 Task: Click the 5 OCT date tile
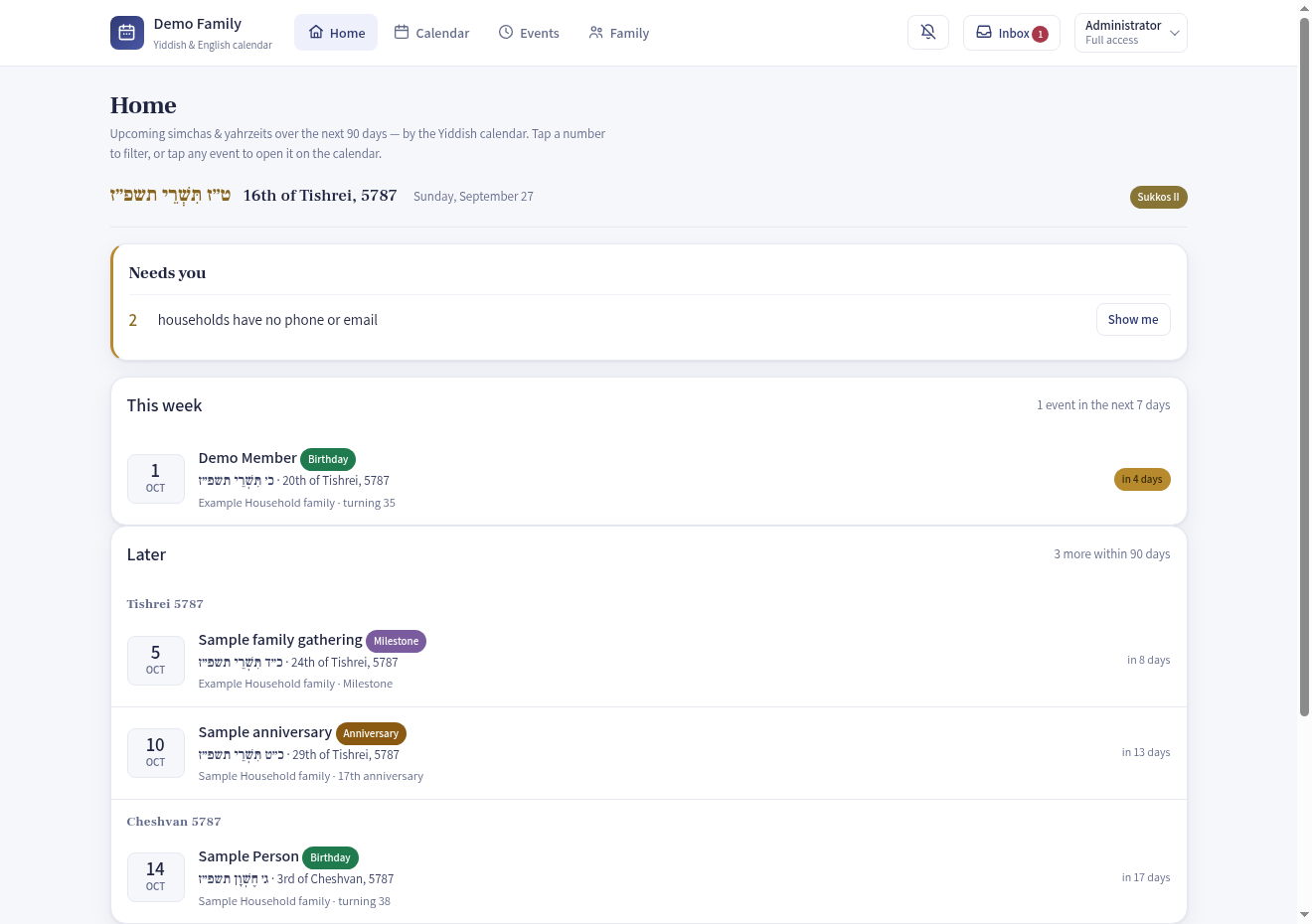coord(156,661)
